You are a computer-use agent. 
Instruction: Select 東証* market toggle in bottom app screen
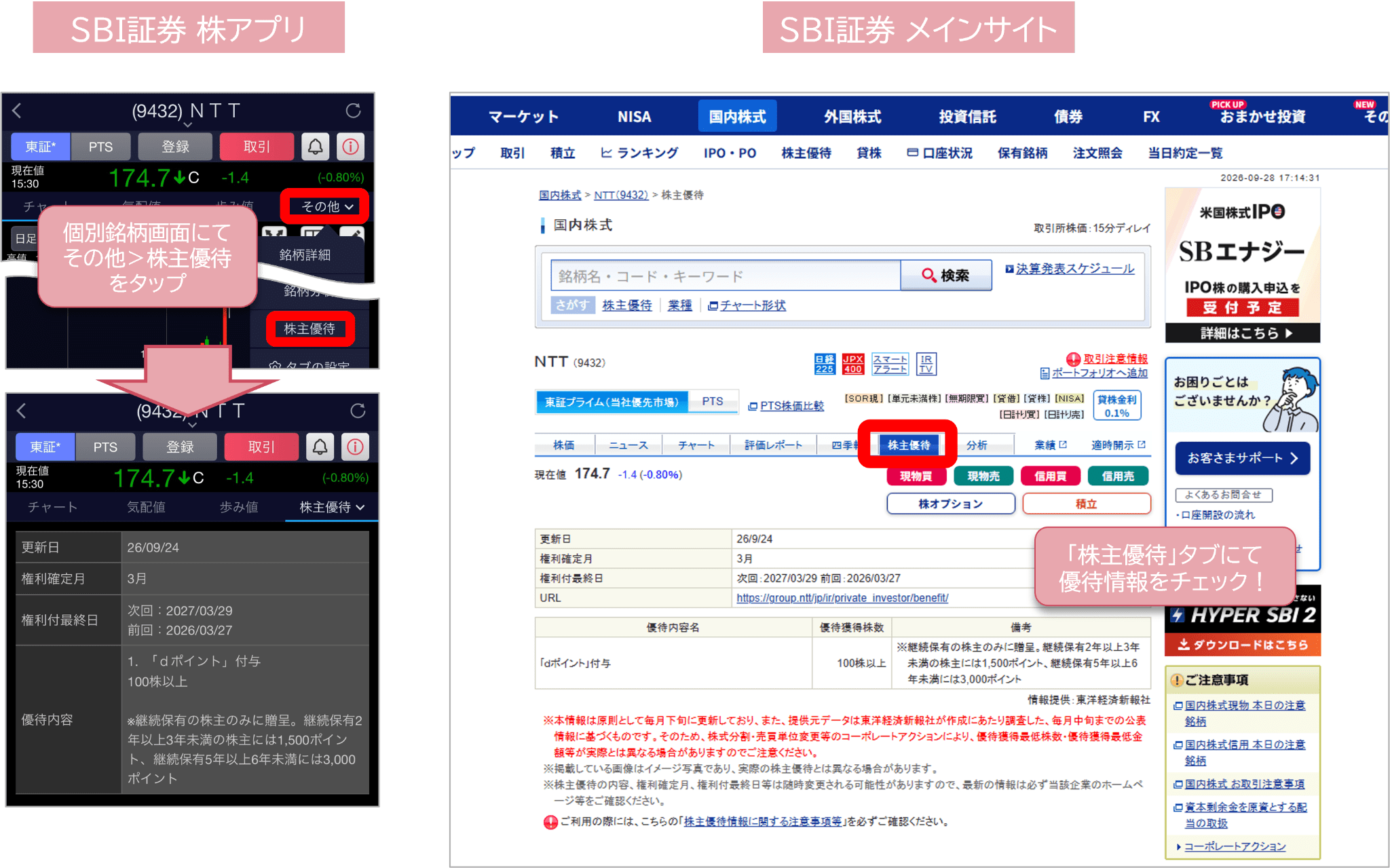45,447
